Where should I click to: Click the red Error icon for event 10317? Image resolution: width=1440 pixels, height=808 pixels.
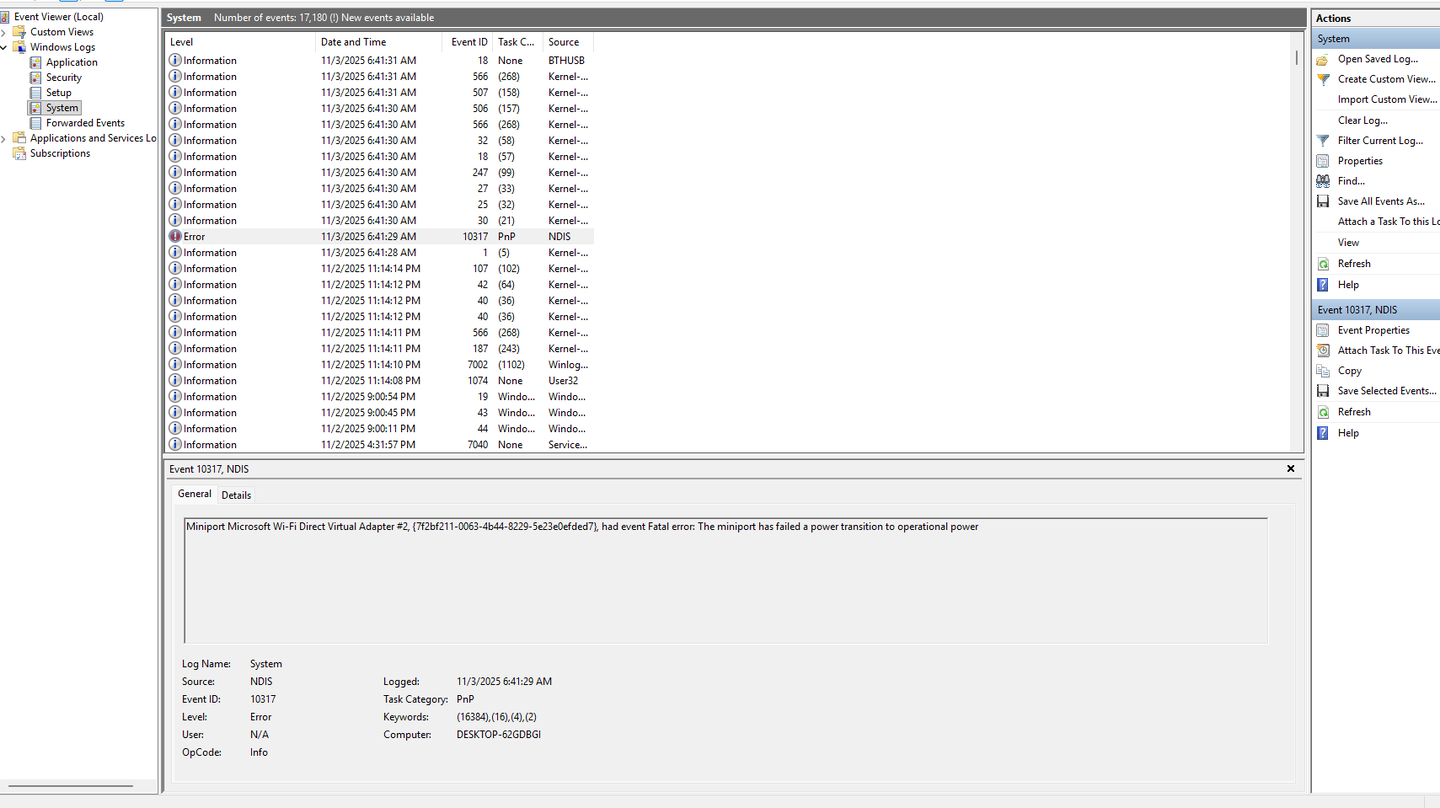point(175,237)
